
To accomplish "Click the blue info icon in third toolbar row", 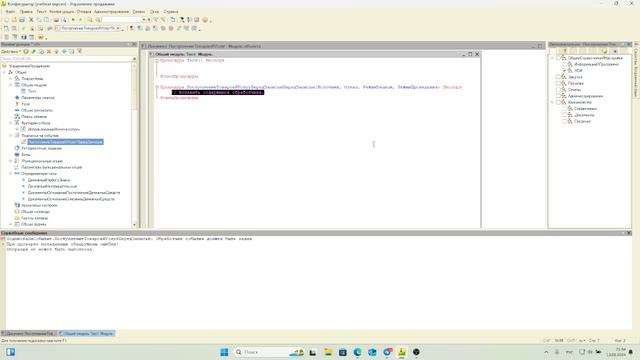I will 24,37.
